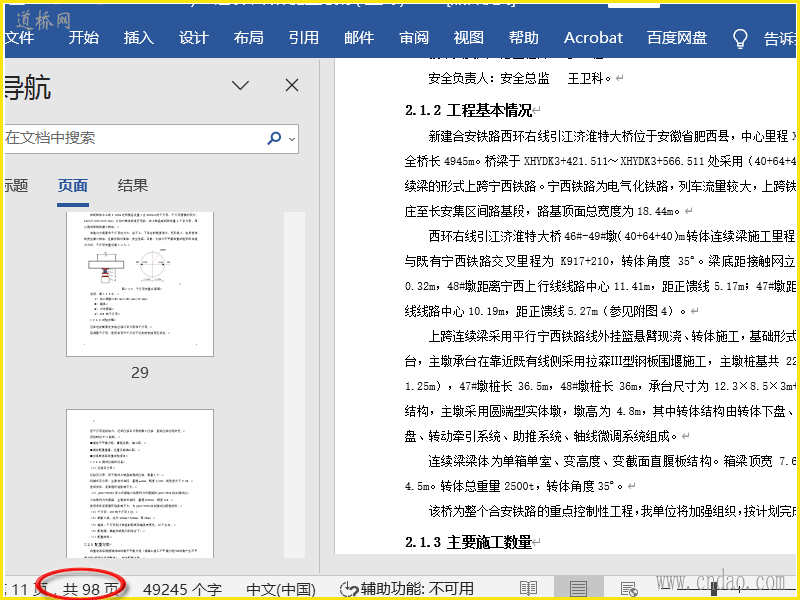Expand navigation pane options chevron
800x600 pixels.
point(240,85)
